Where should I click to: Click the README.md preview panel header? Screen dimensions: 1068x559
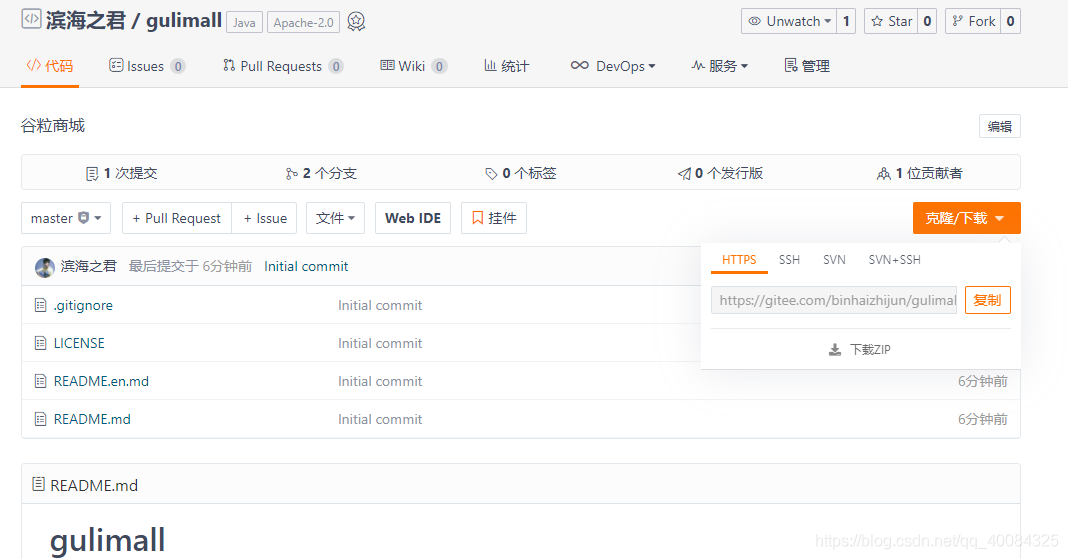coord(520,485)
